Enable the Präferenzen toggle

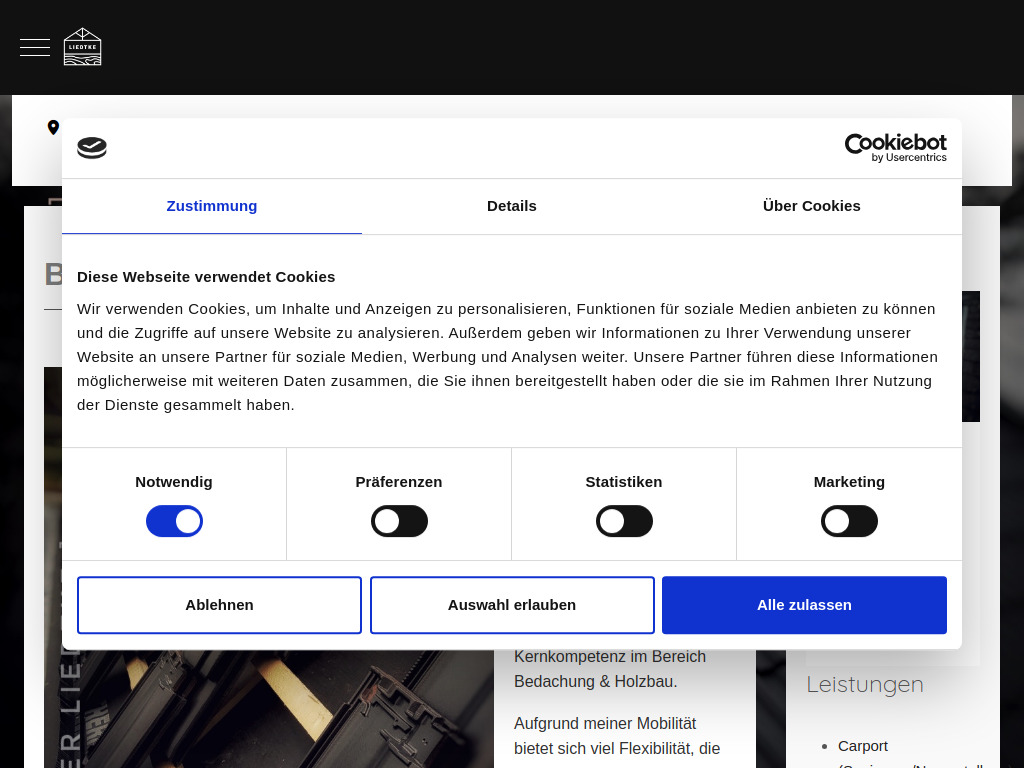399,521
